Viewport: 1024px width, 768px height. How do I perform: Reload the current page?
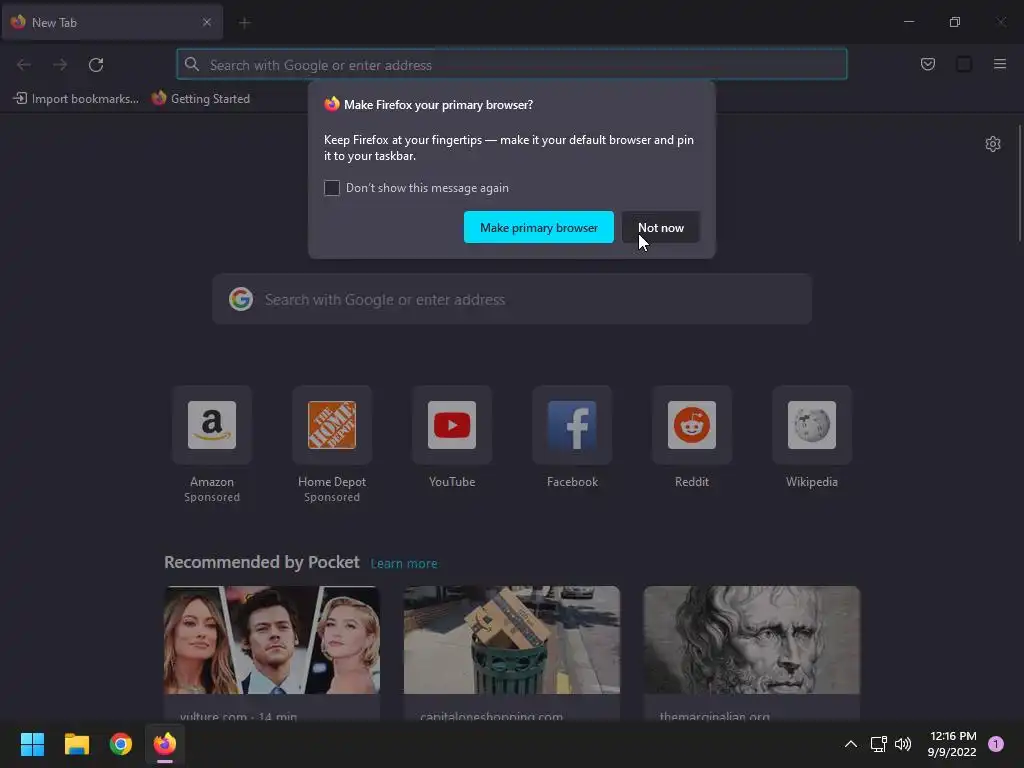click(96, 65)
